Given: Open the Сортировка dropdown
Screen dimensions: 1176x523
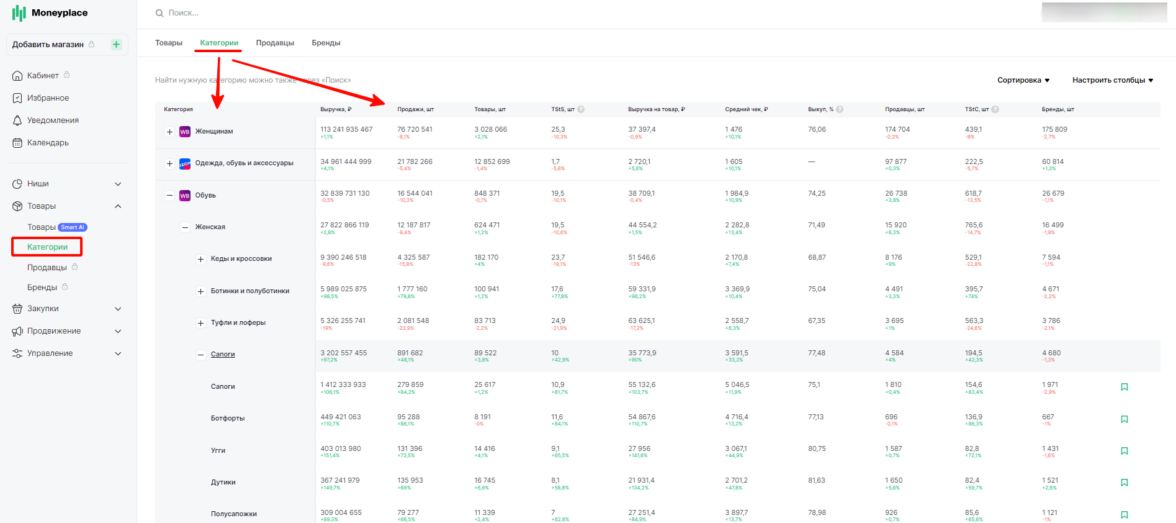Looking at the screenshot, I should point(1023,80).
